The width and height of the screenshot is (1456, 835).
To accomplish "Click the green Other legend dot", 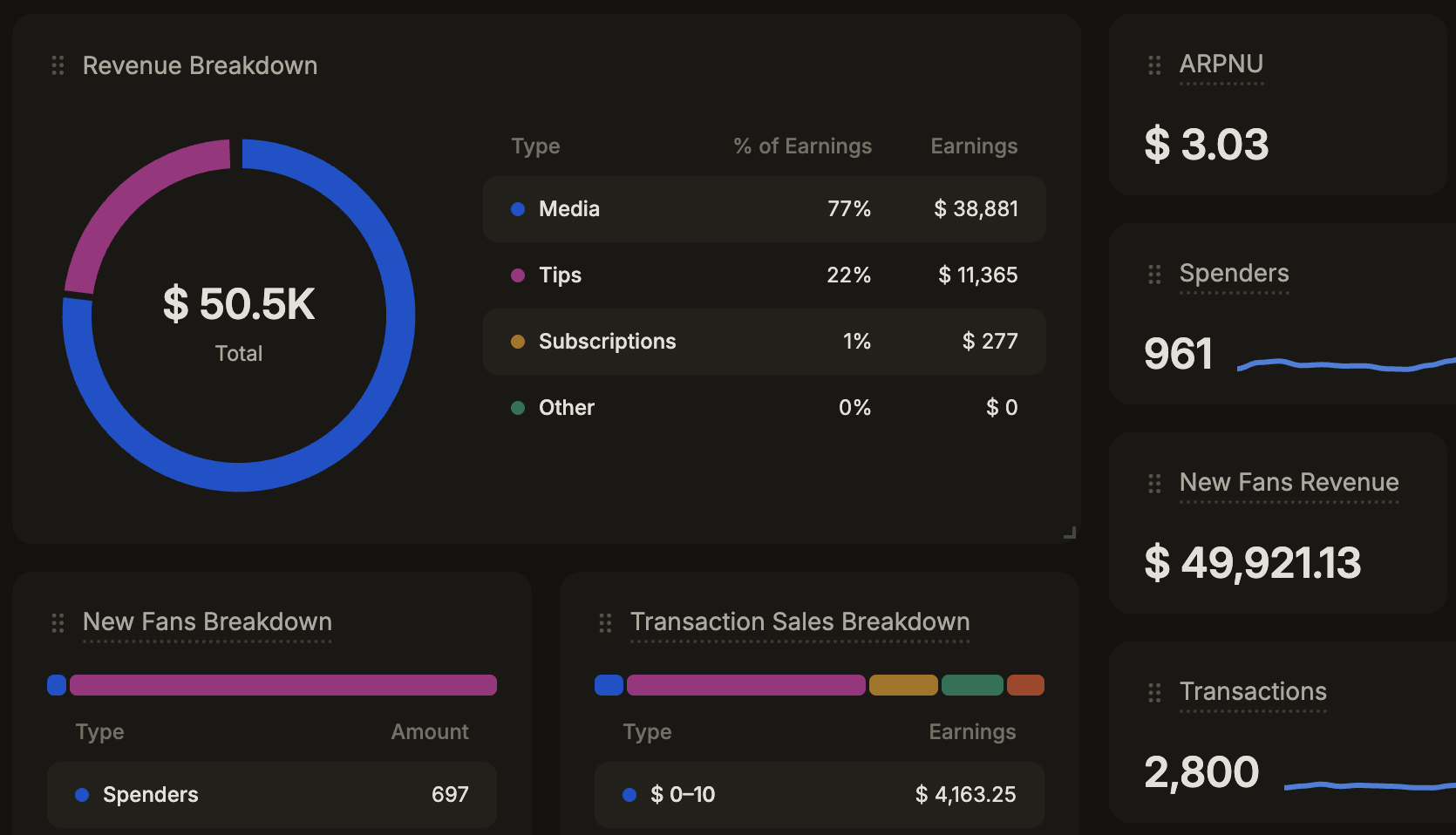I will tap(518, 408).
